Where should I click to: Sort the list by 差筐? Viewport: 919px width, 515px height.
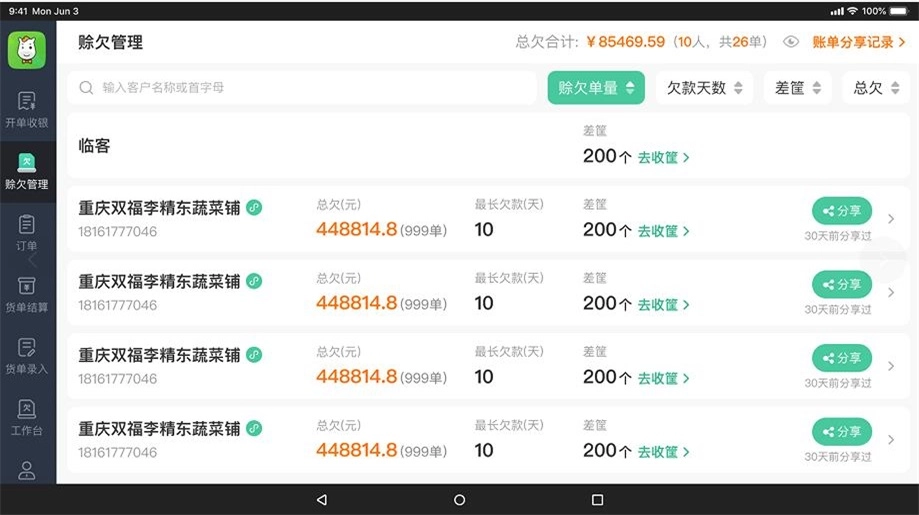[797, 88]
